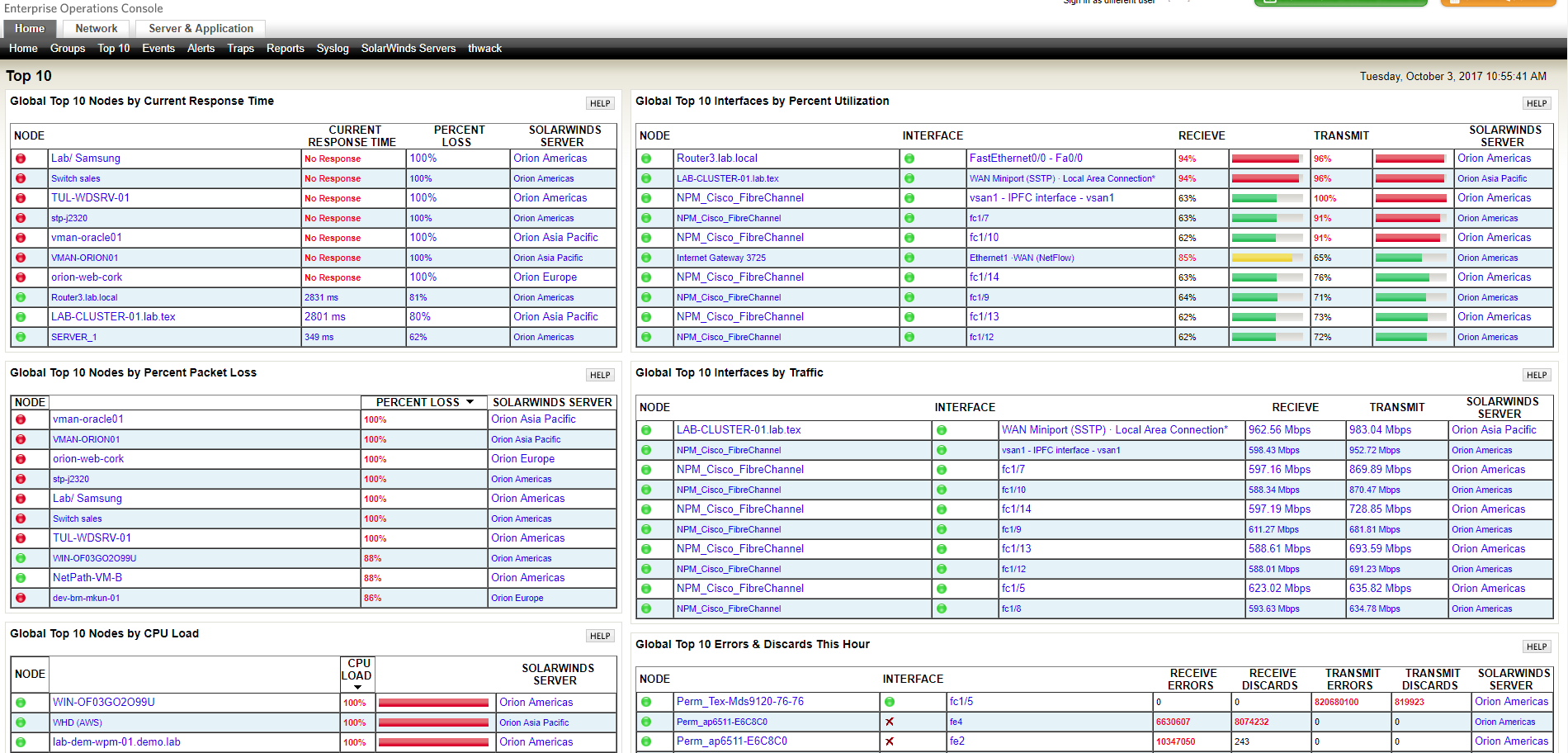Click interface status icon beside fc1/8 in Traffic table
The image size is (1568, 753).
coord(942,609)
